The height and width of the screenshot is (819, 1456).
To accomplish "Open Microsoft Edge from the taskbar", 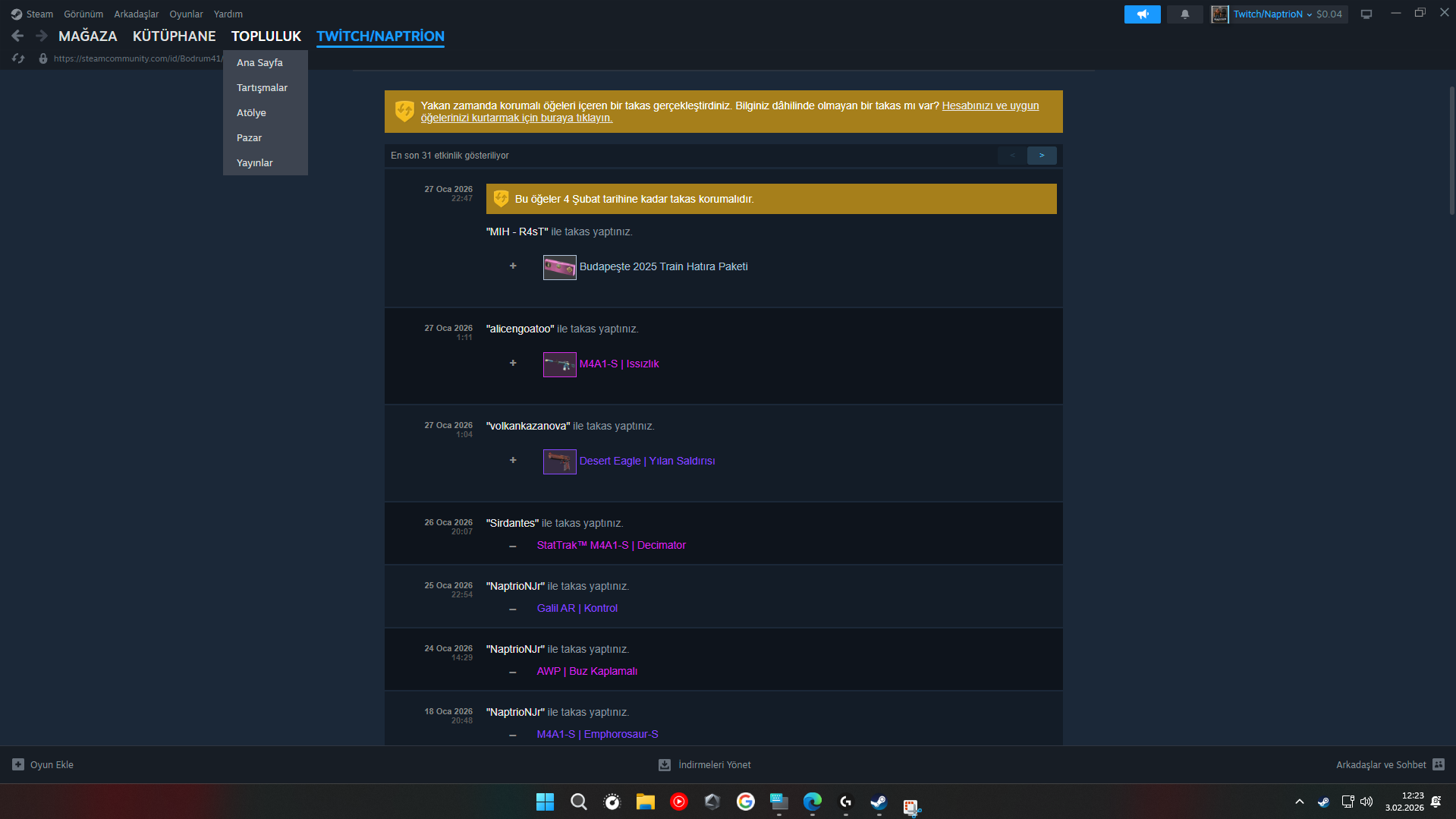I will 812,802.
